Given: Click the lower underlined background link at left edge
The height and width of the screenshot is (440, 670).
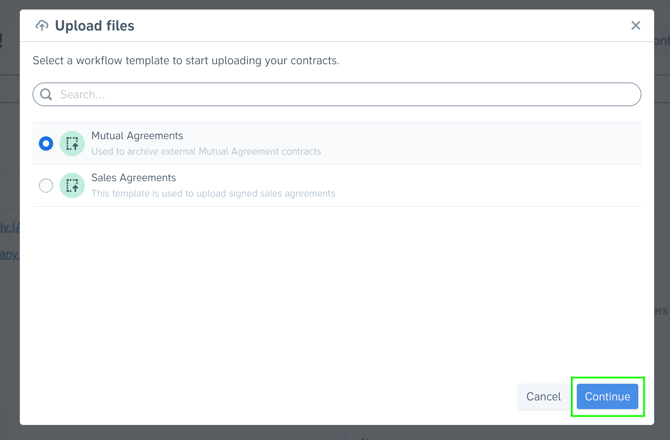Looking at the screenshot, I should pyautogui.click(x=8, y=254).
